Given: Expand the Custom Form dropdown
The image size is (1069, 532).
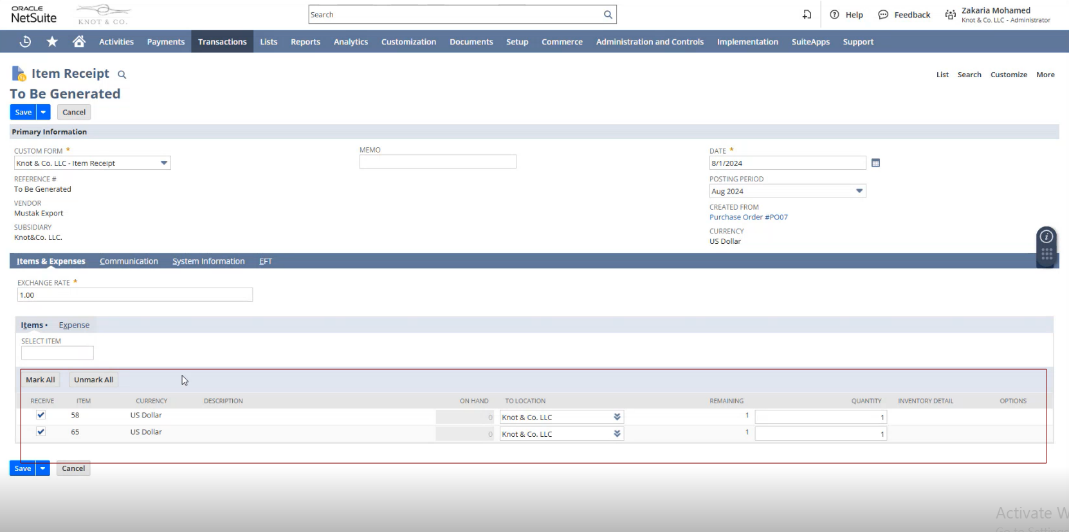Looking at the screenshot, I should tap(164, 163).
